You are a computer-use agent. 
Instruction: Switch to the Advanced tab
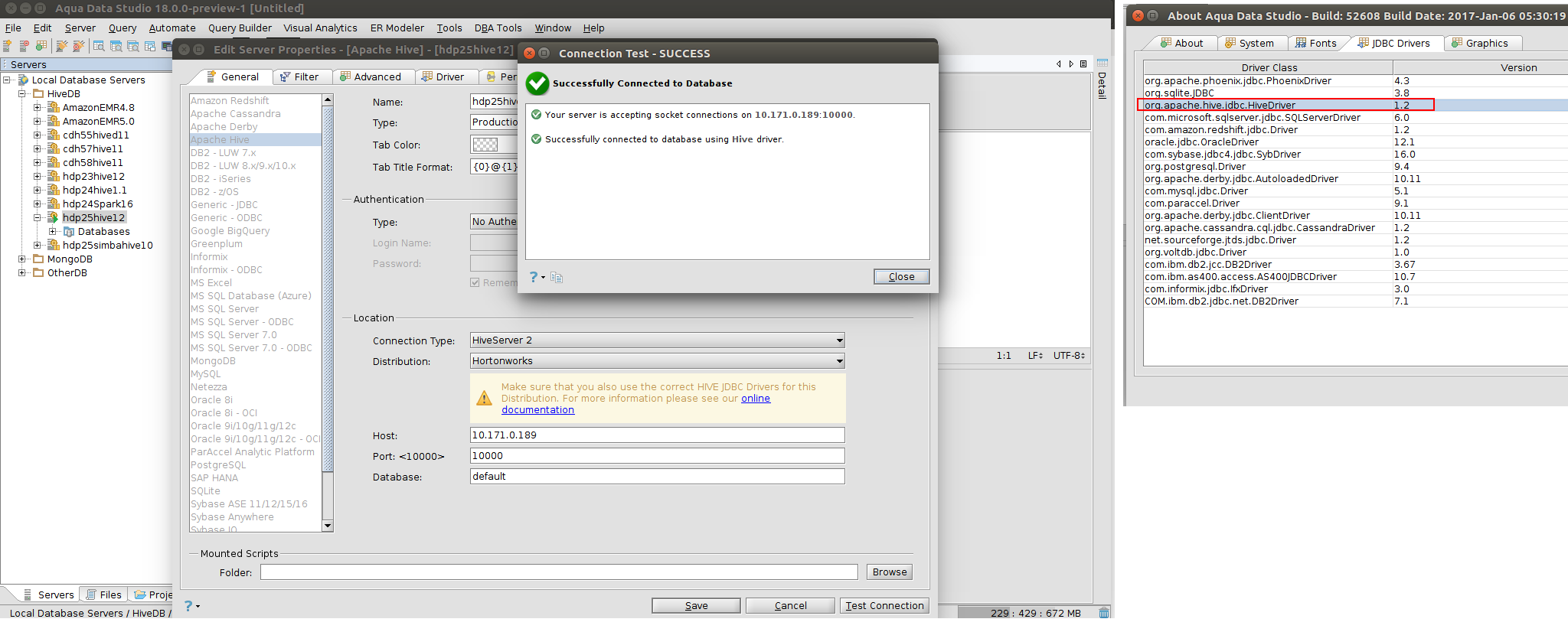click(371, 77)
